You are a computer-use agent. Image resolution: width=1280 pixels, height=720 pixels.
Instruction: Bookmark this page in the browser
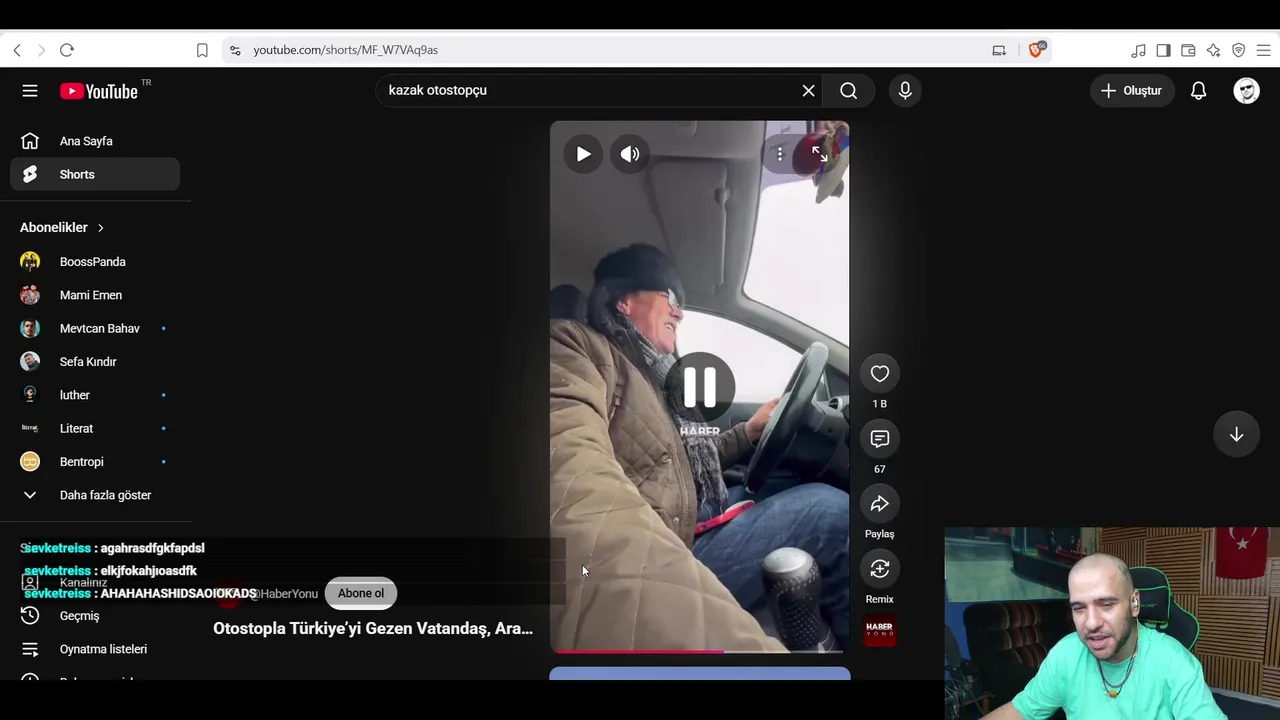click(x=202, y=50)
